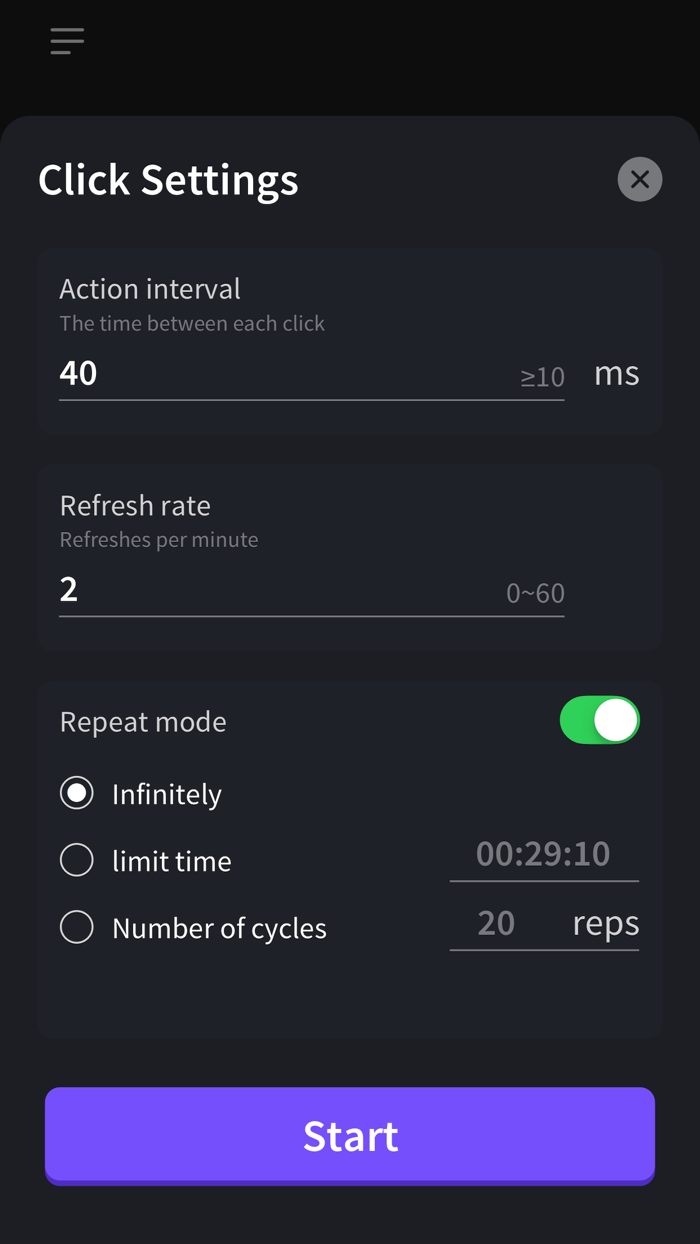
Task: Click the Start button
Action: coord(350,1135)
